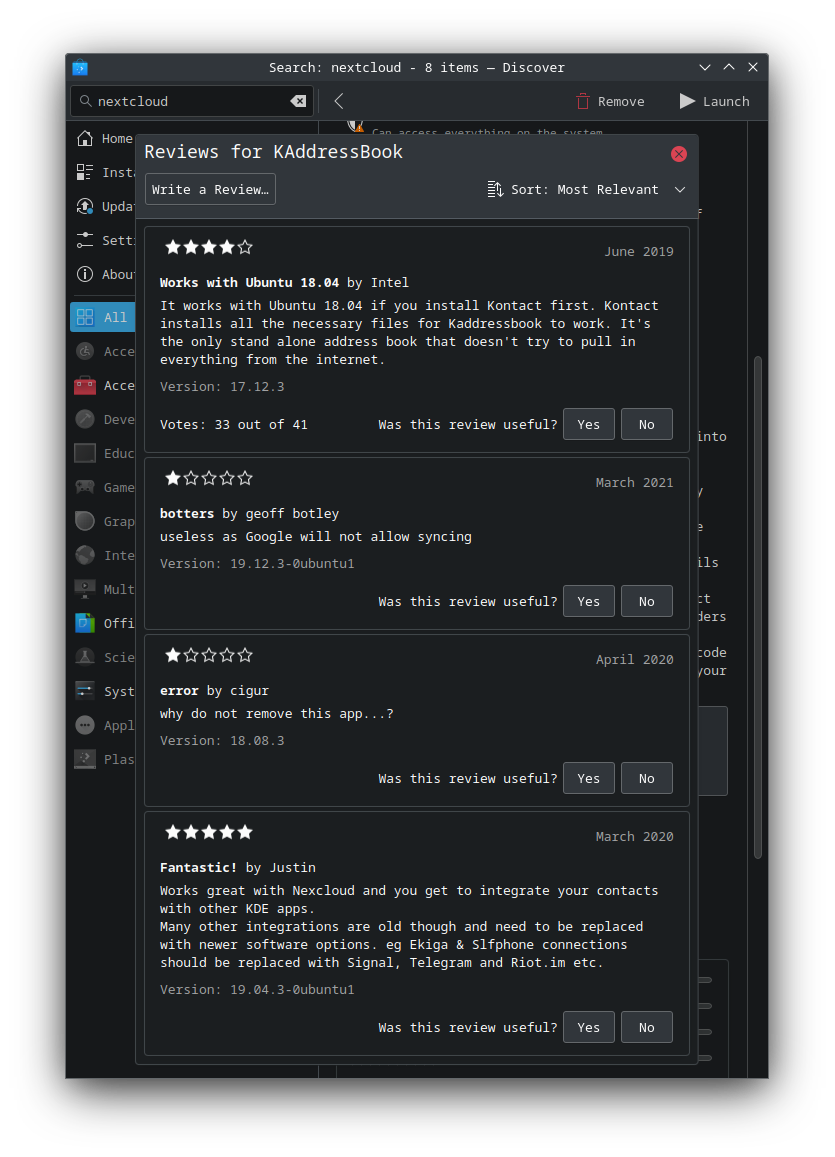Click the five-star rating on Justin's review

[209, 832]
